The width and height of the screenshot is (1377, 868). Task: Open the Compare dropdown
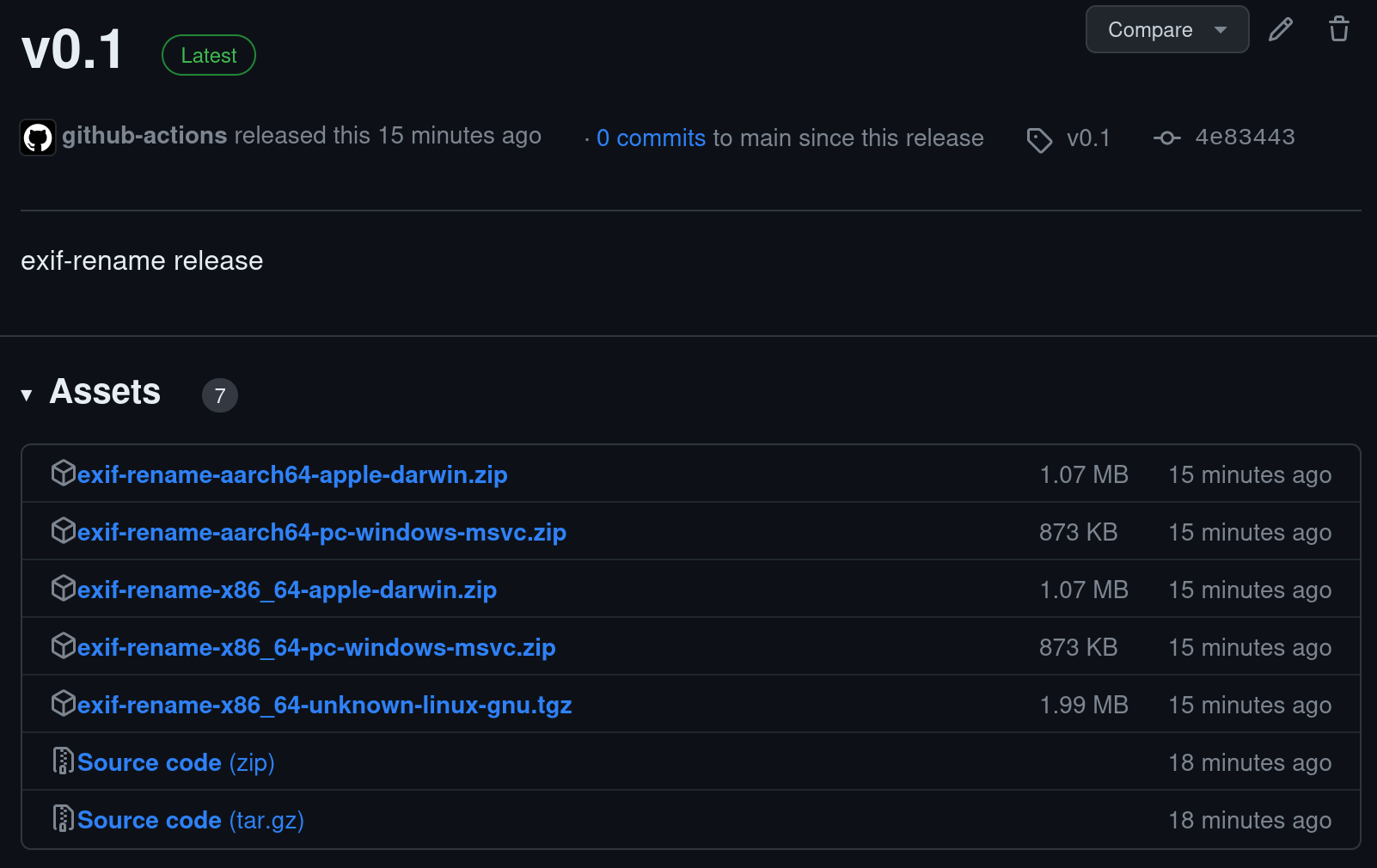[x=1166, y=30]
